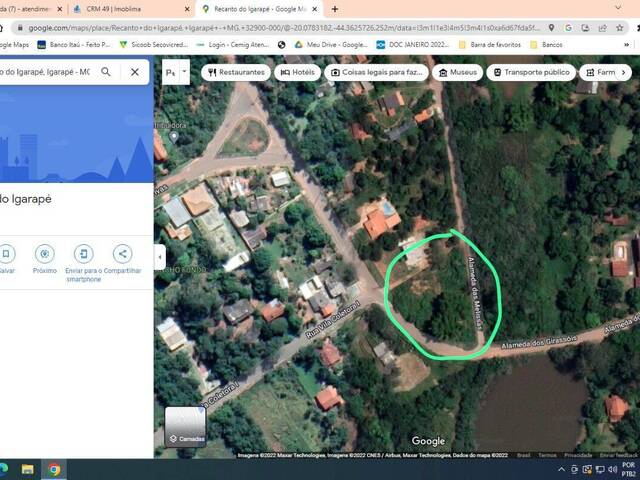
Task: Click Enviar para o smartphone icon
Action: [x=83, y=254]
